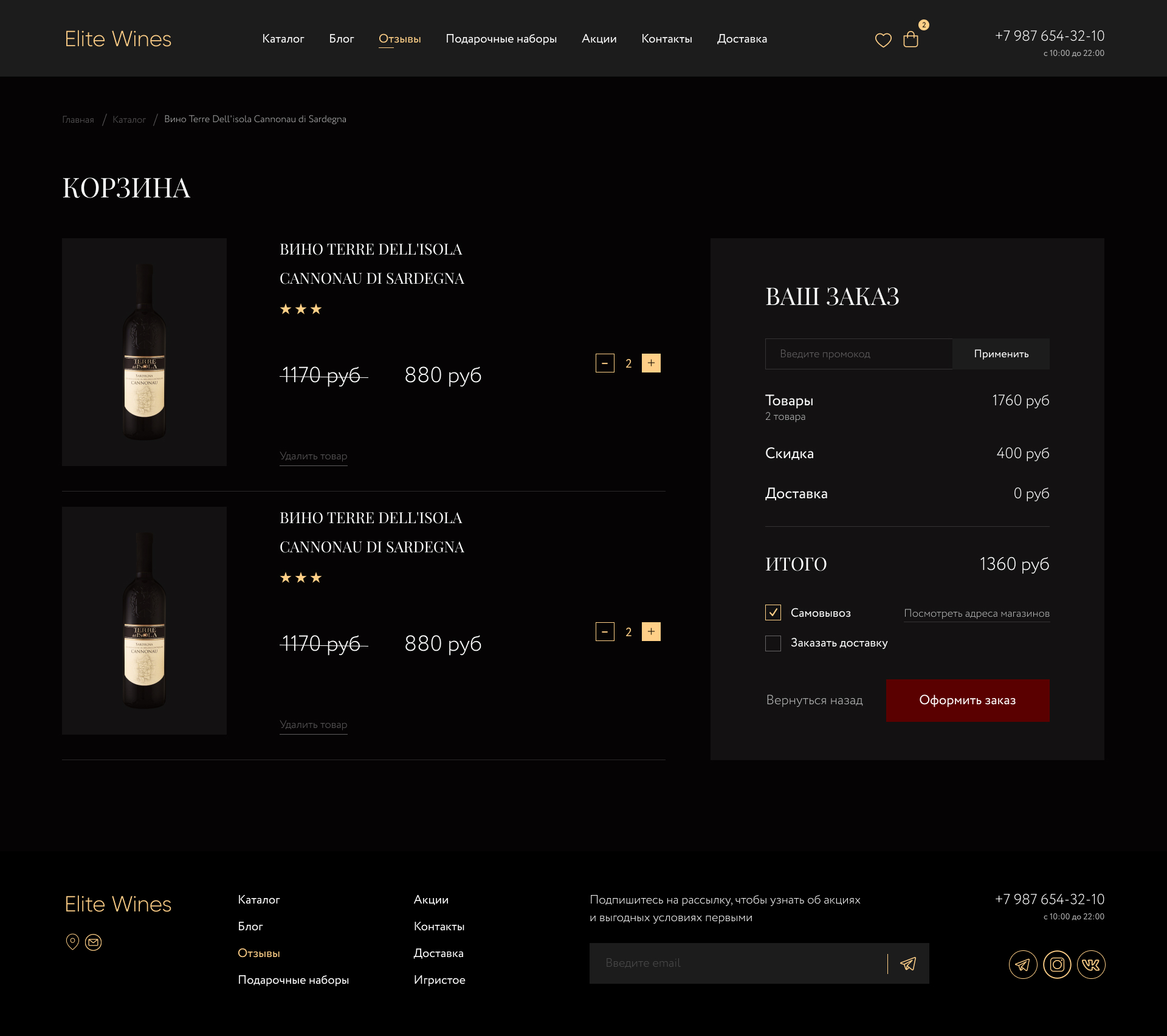Click the Введите email newsletter field
Viewport: 1167px width, 1036px height.
[x=738, y=964]
